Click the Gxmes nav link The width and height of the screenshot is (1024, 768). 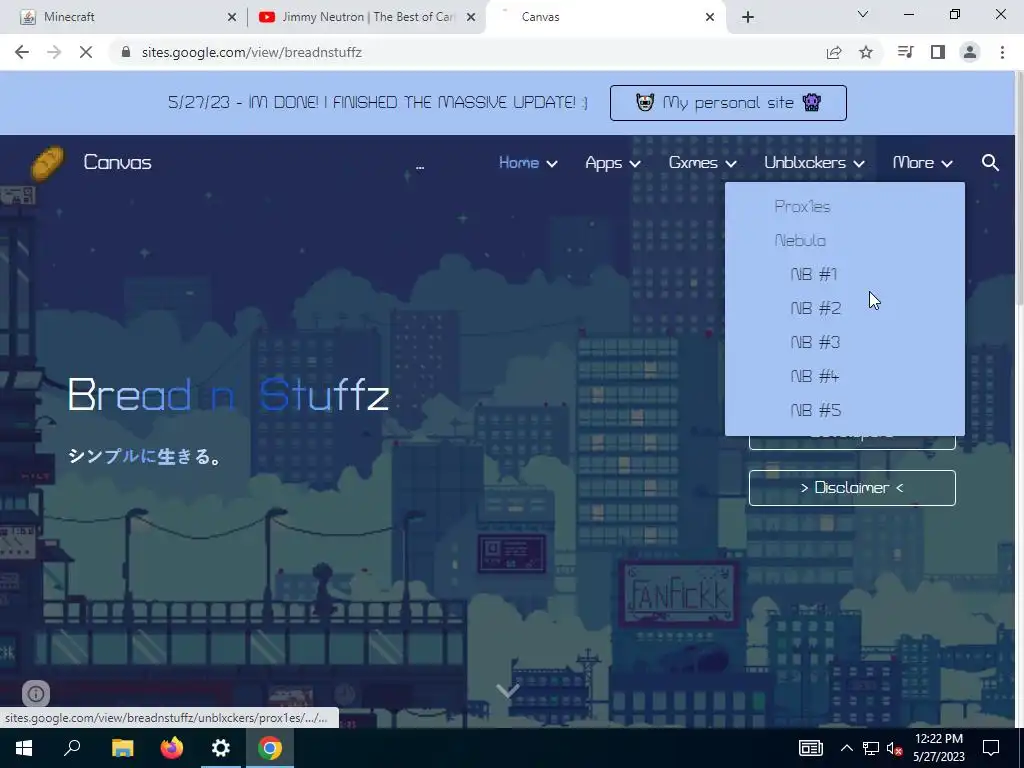pos(693,163)
